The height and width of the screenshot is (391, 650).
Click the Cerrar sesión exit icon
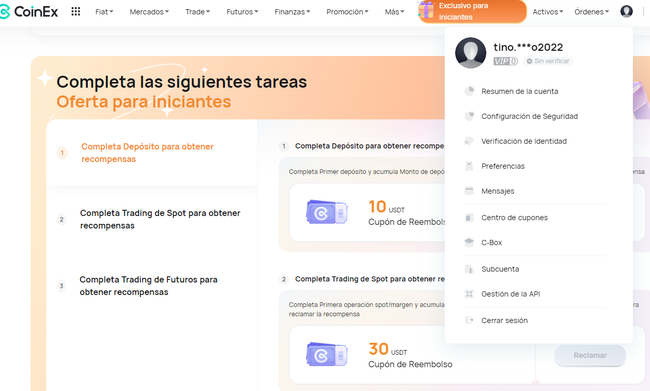click(469, 320)
